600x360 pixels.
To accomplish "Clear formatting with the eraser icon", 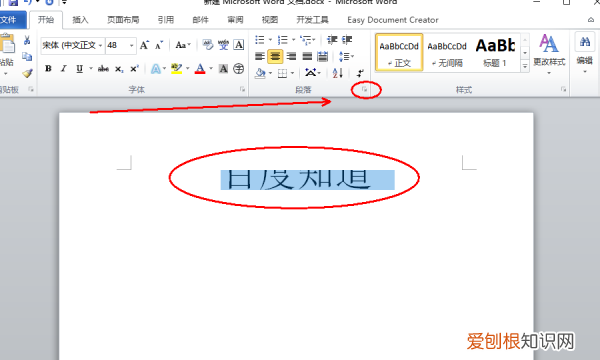I will (x=208, y=45).
